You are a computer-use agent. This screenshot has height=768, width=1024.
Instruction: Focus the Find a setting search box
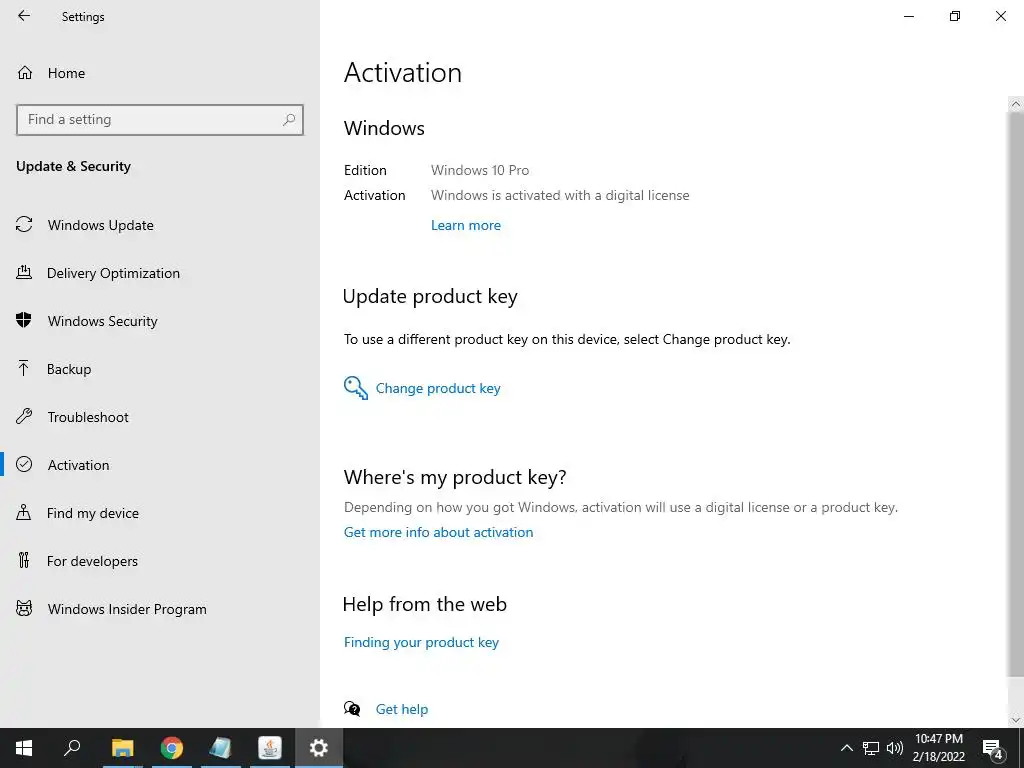[160, 120]
